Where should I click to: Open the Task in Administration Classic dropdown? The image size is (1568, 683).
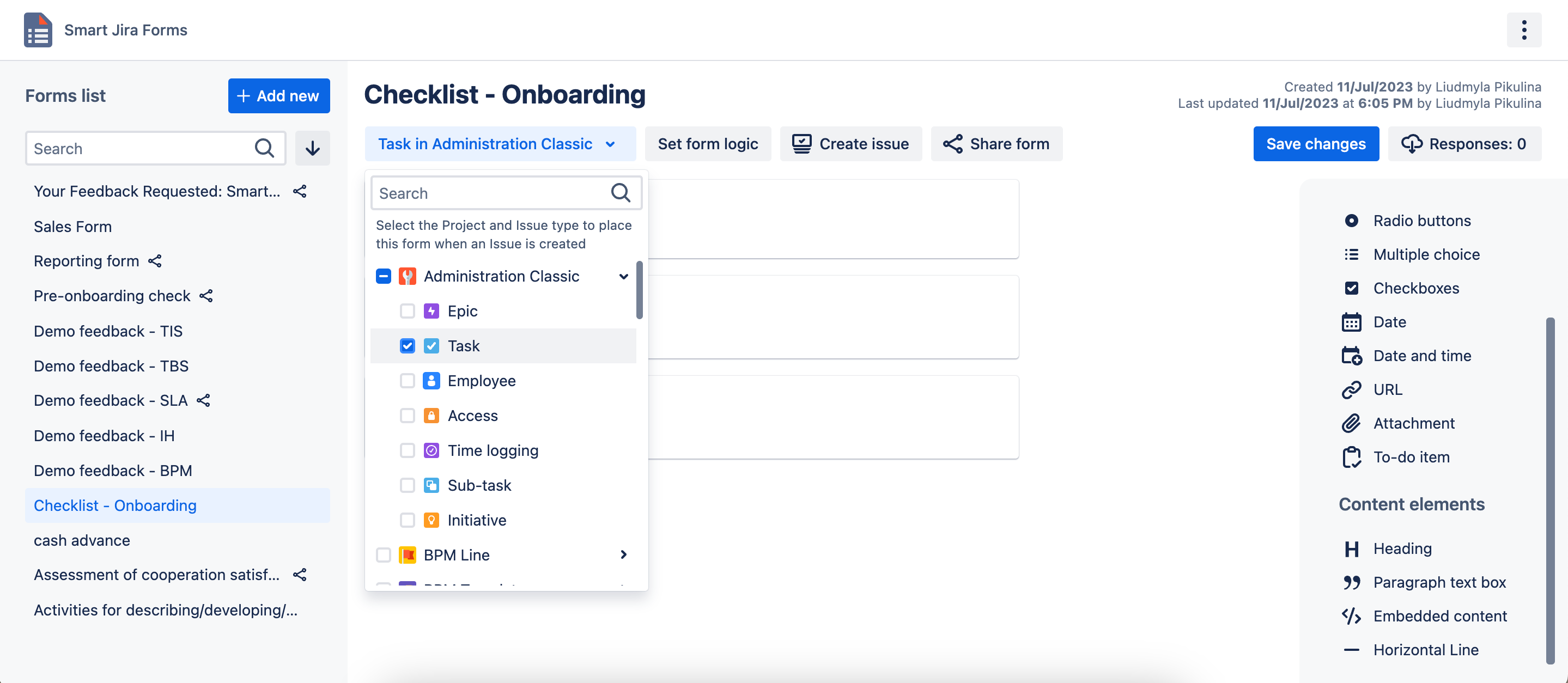[x=500, y=144]
